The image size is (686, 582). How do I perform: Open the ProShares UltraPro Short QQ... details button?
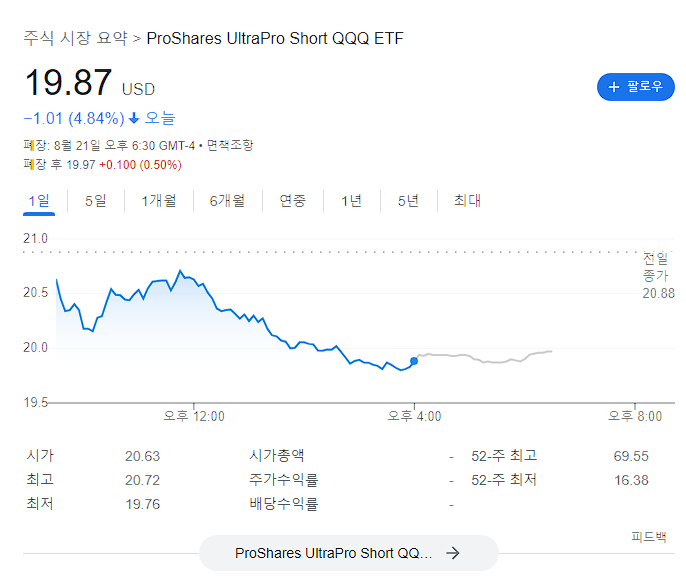point(349,553)
